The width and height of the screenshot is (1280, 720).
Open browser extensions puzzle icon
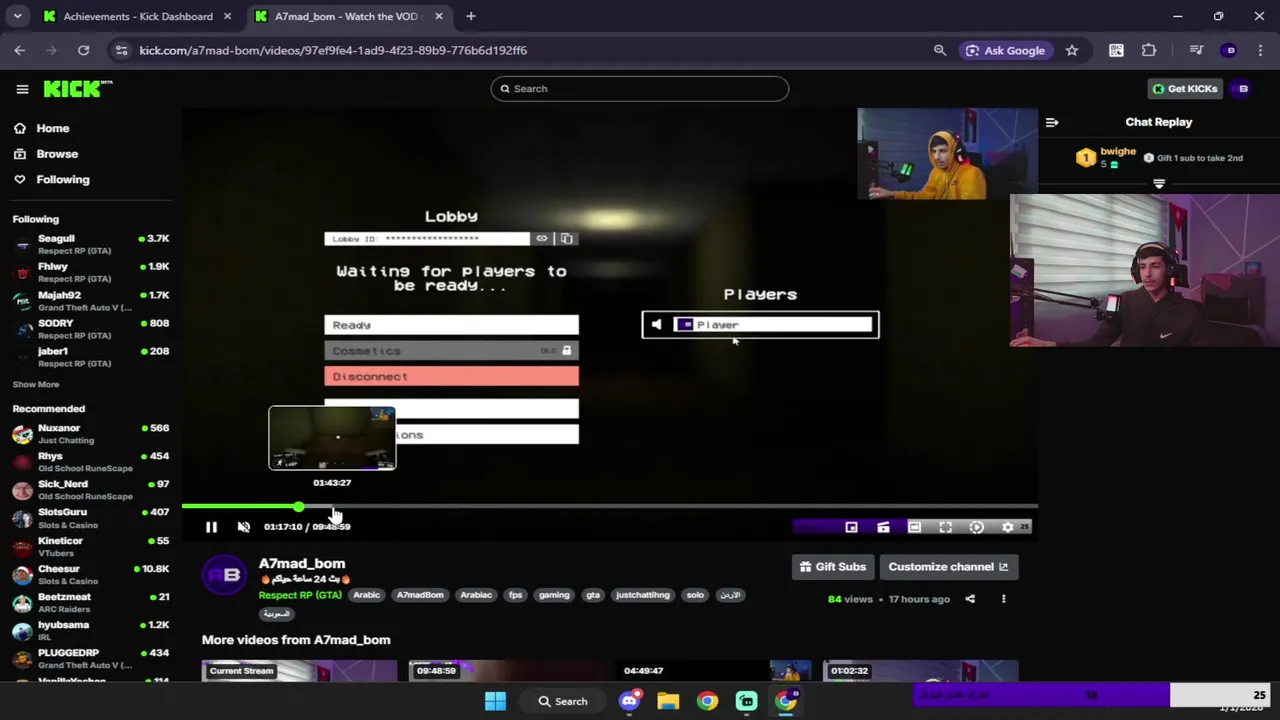click(1149, 50)
